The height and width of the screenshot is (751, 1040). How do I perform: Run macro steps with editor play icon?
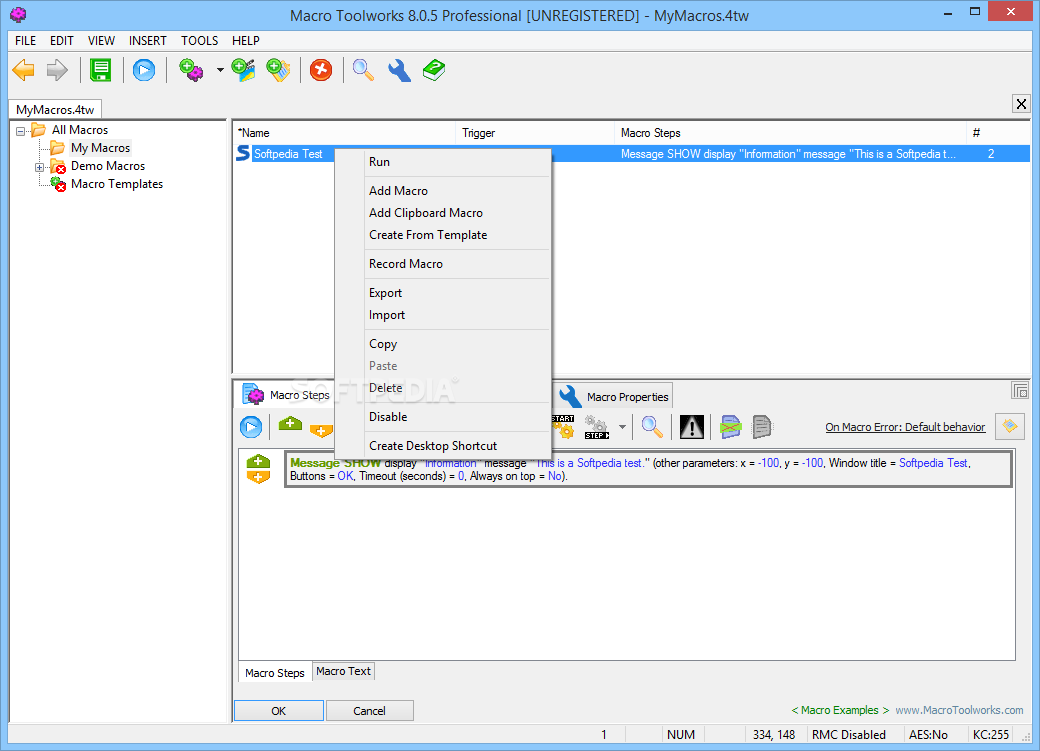point(251,427)
